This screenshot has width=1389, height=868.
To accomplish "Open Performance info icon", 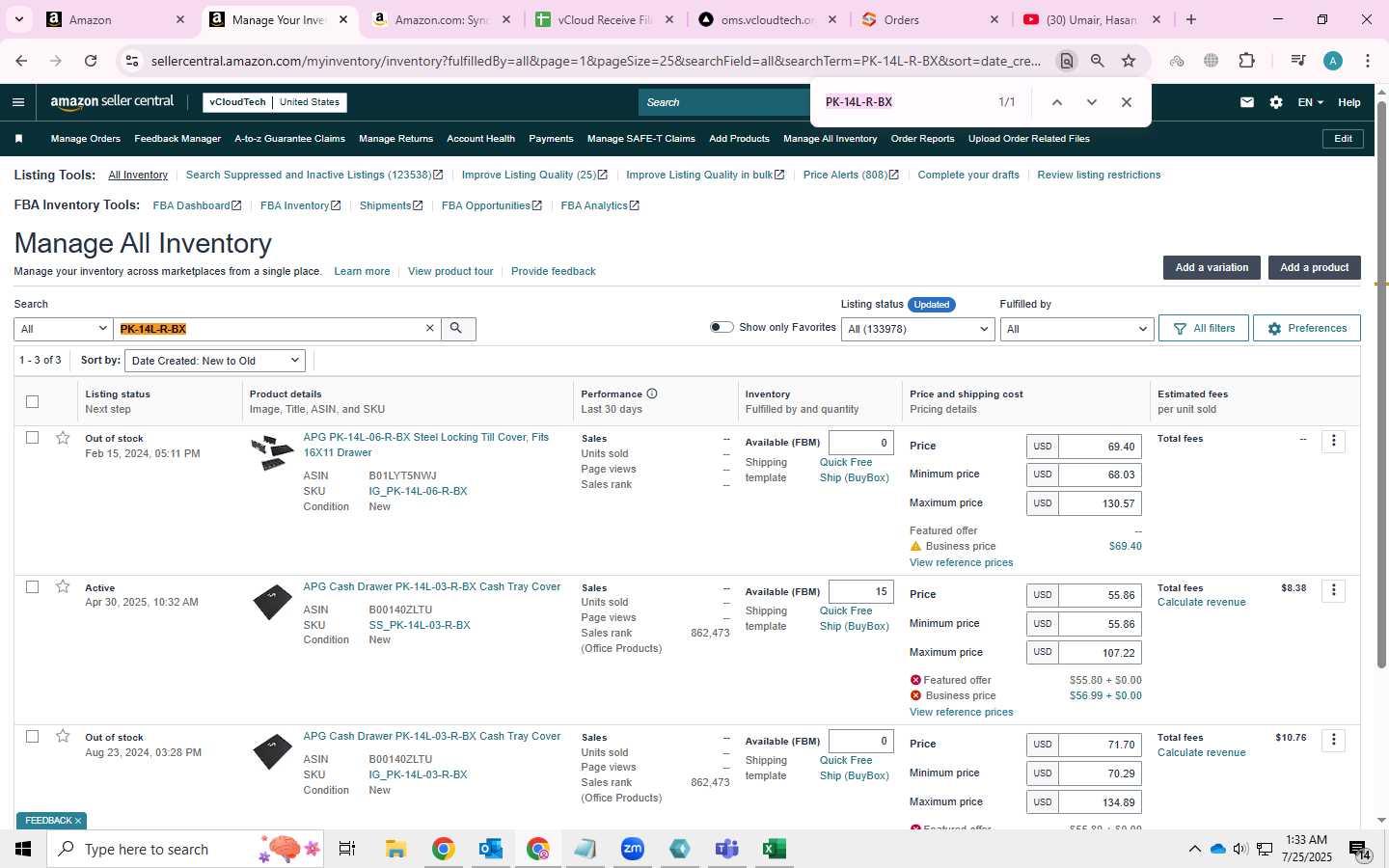I will point(652,393).
